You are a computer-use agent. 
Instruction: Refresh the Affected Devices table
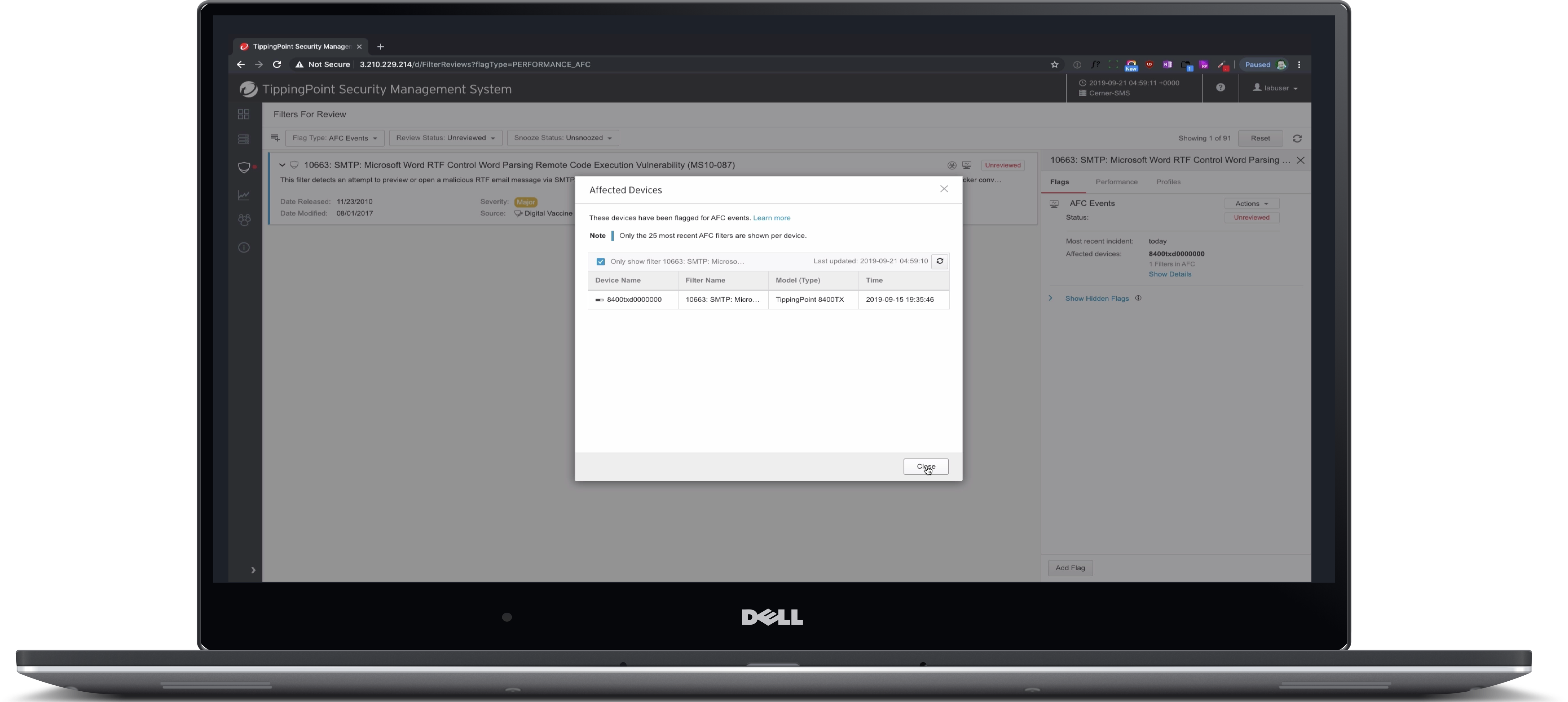point(939,261)
